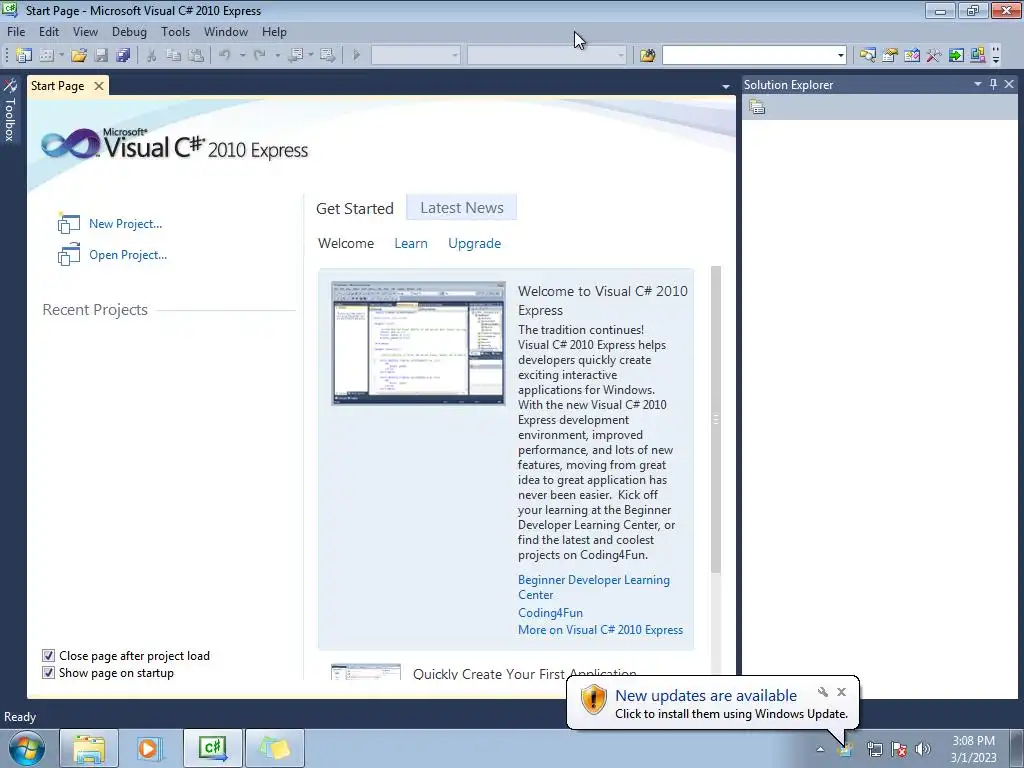This screenshot has width=1024, height=768.
Task: Expand the Add New Item dropdown arrow
Action: (61, 56)
